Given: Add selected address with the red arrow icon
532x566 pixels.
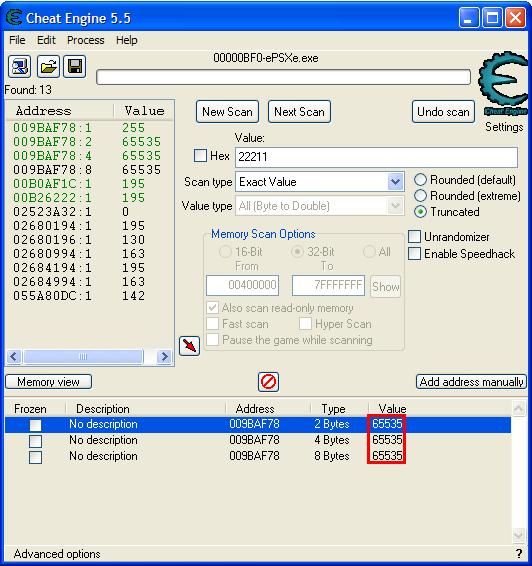Looking at the screenshot, I should tap(189, 346).
